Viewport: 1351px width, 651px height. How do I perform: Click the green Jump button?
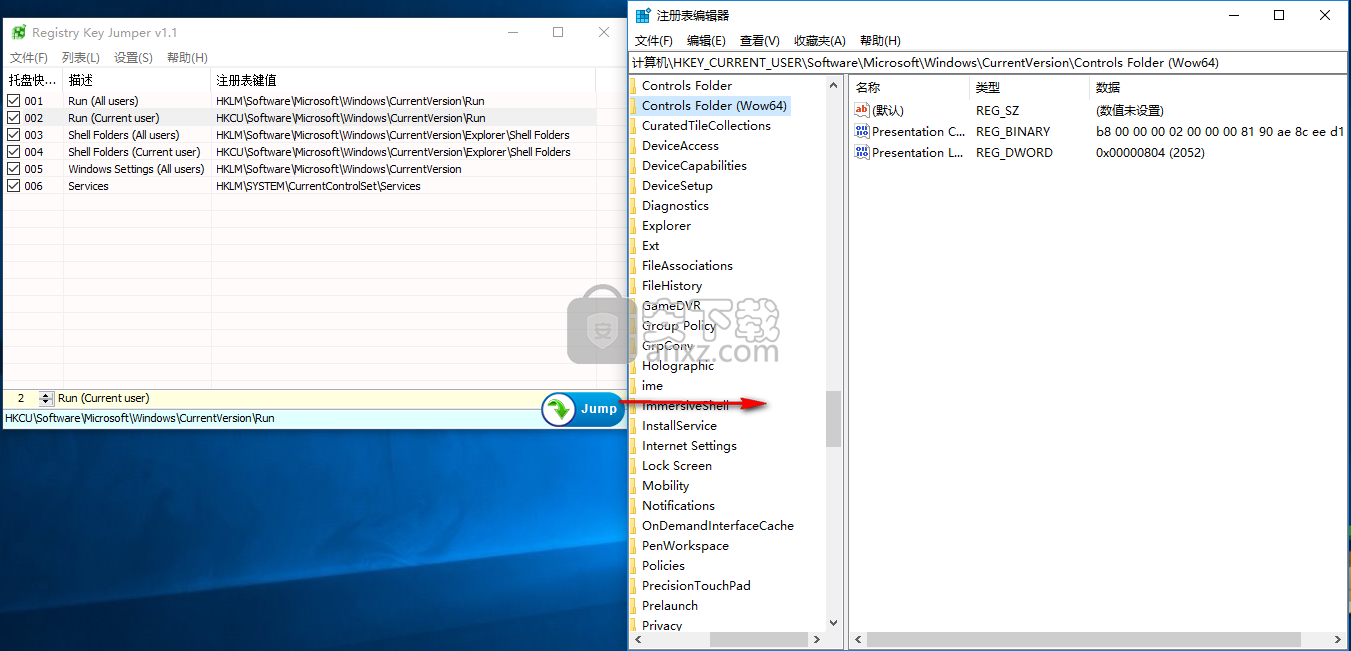click(x=584, y=409)
